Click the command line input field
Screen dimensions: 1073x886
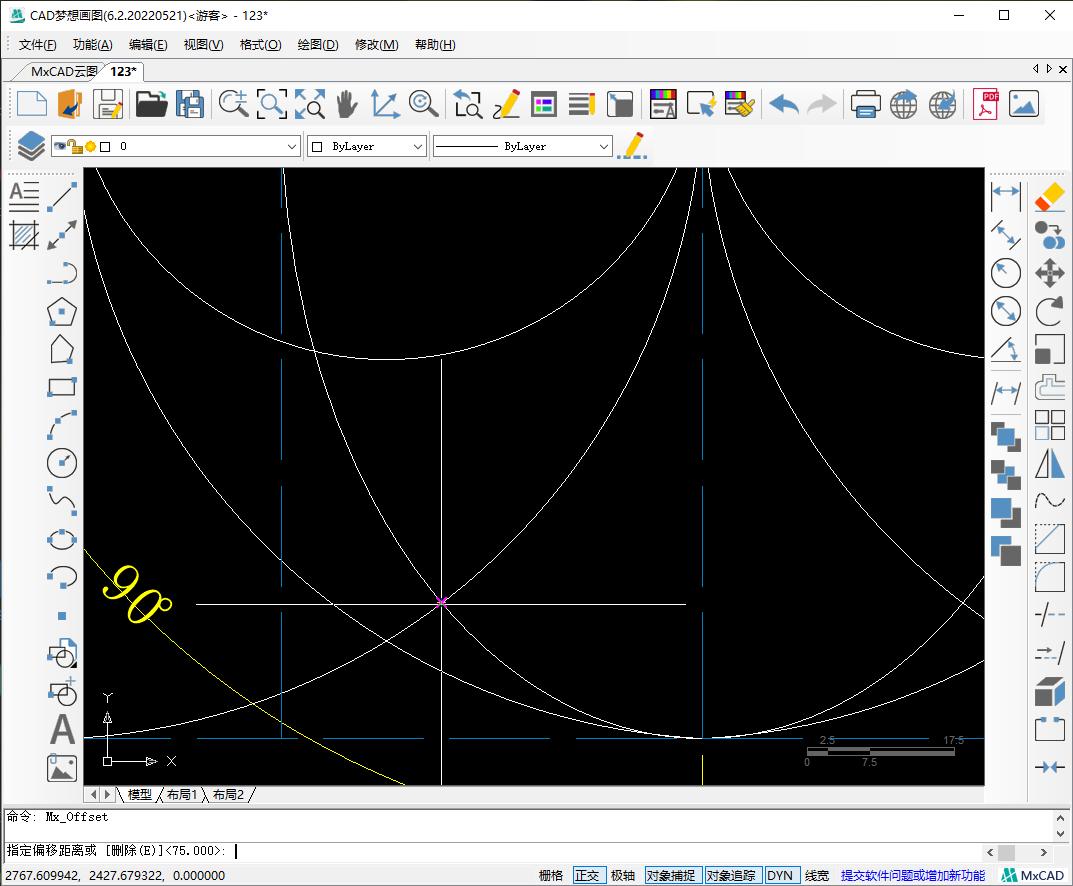click(x=600, y=851)
